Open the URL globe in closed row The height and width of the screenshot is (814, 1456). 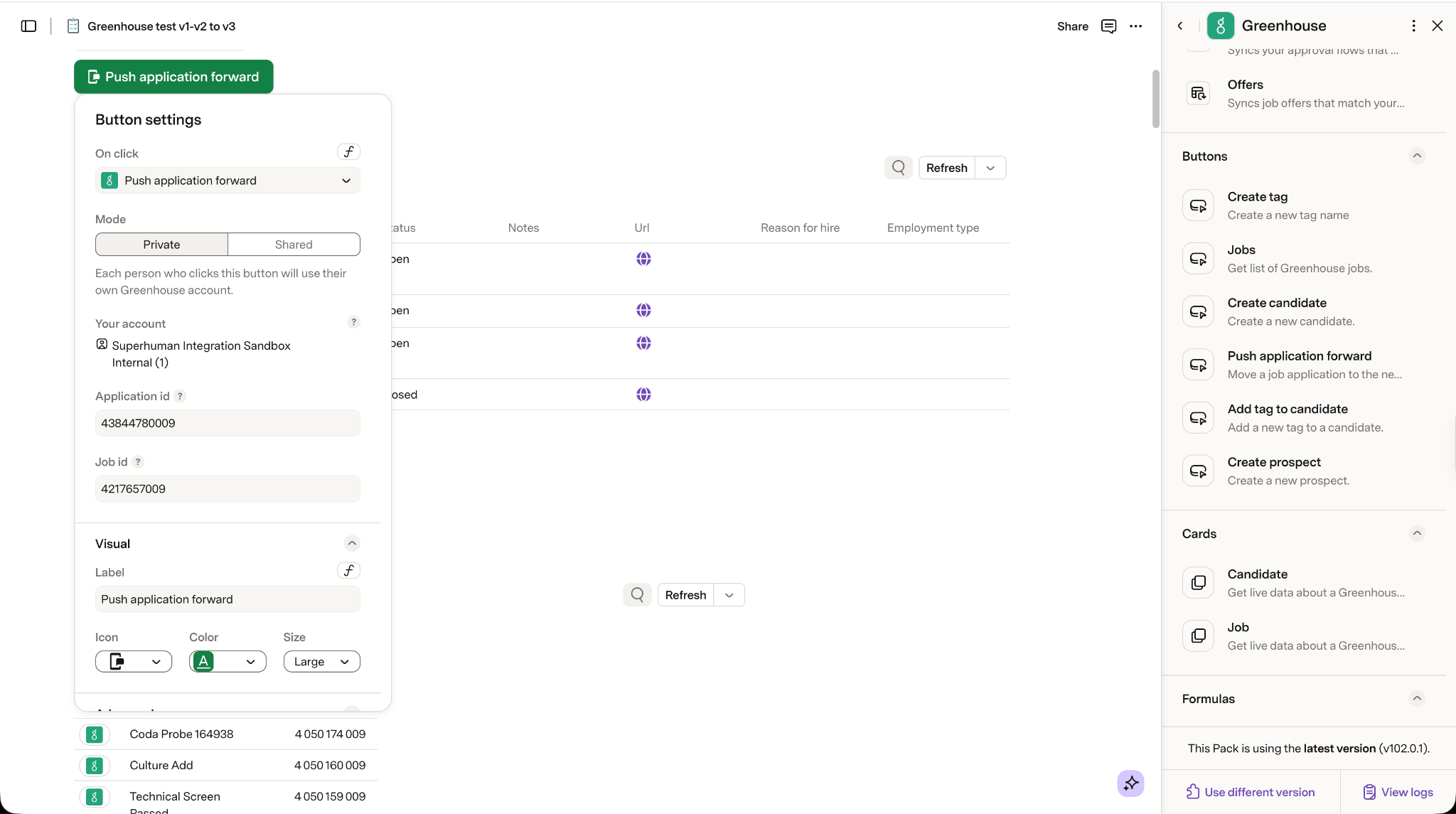pyautogui.click(x=643, y=395)
